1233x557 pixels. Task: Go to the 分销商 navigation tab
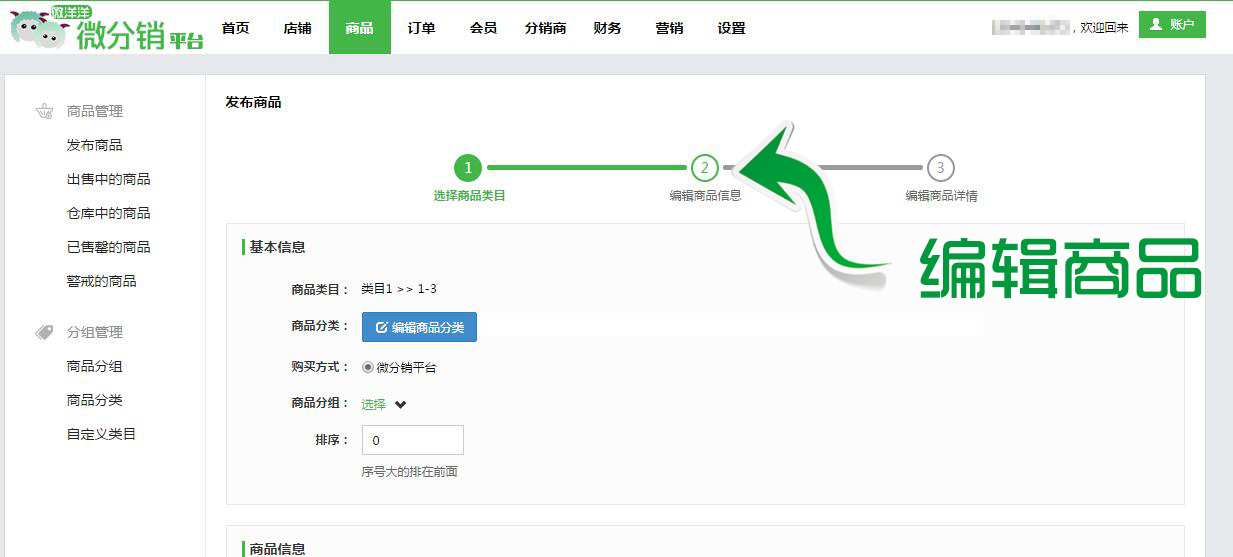click(x=545, y=28)
